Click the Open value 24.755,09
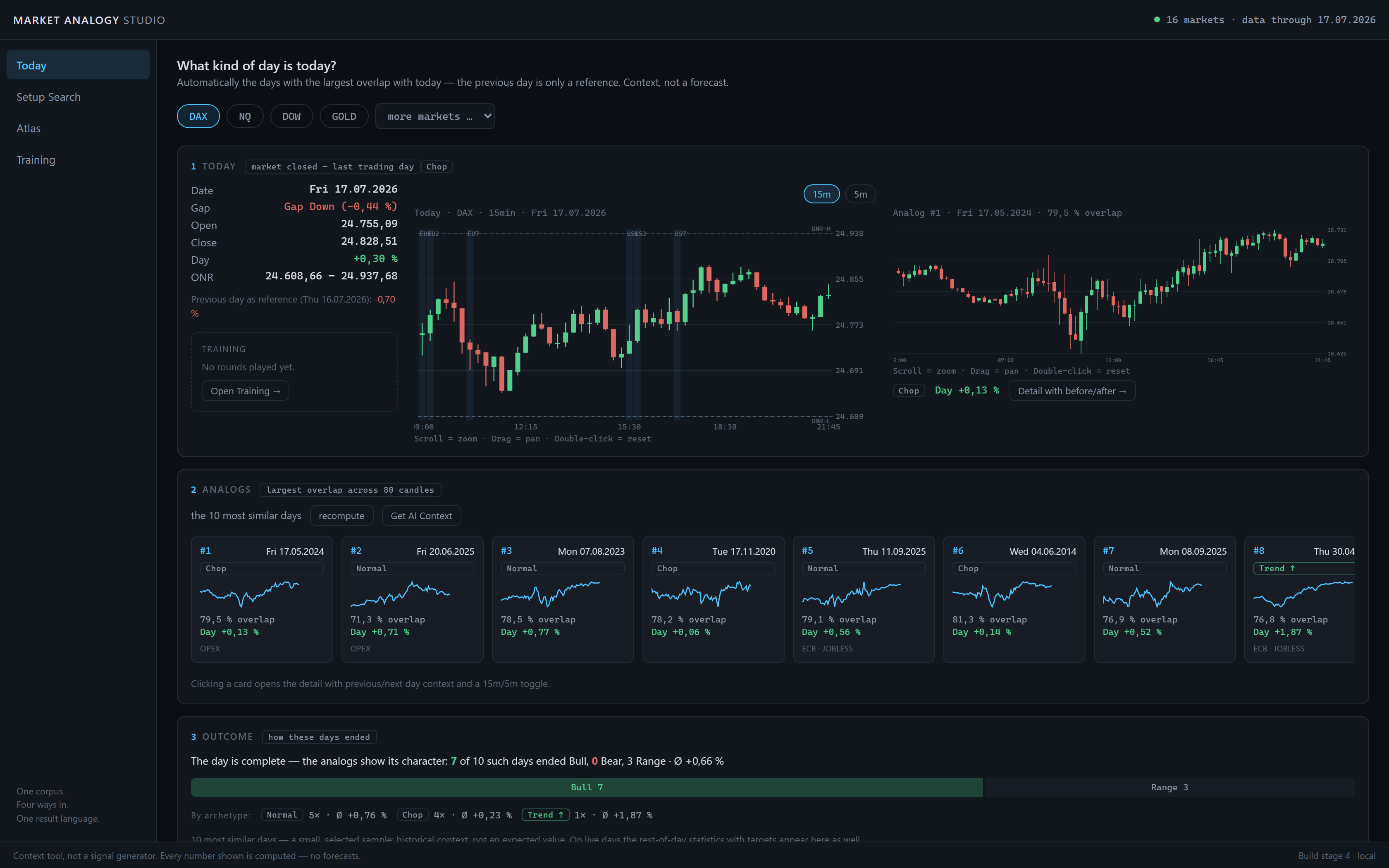Viewport: 1389px width, 868px height. (x=369, y=224)
